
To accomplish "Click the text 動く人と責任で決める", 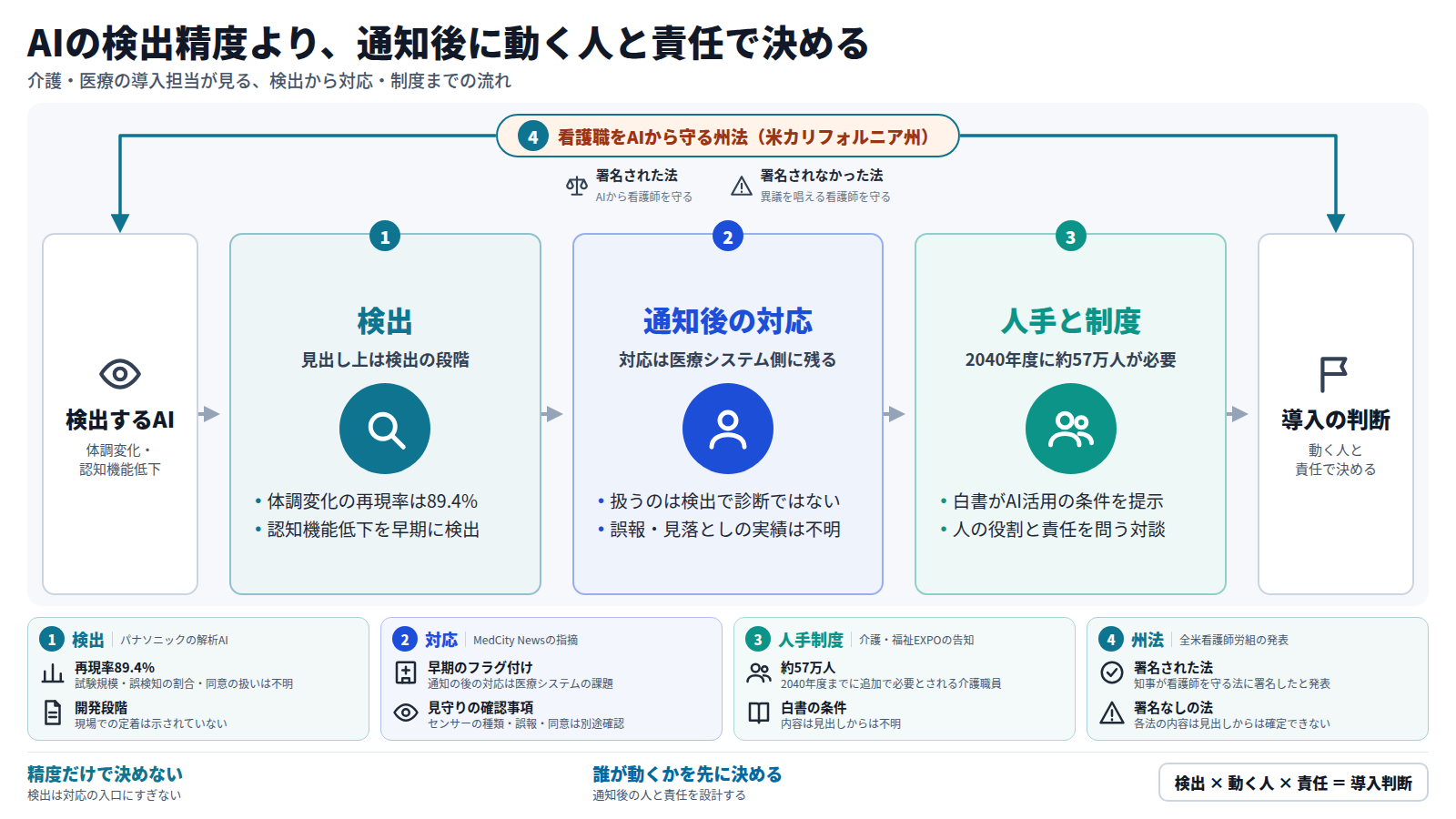I will tap(1336, 460).
